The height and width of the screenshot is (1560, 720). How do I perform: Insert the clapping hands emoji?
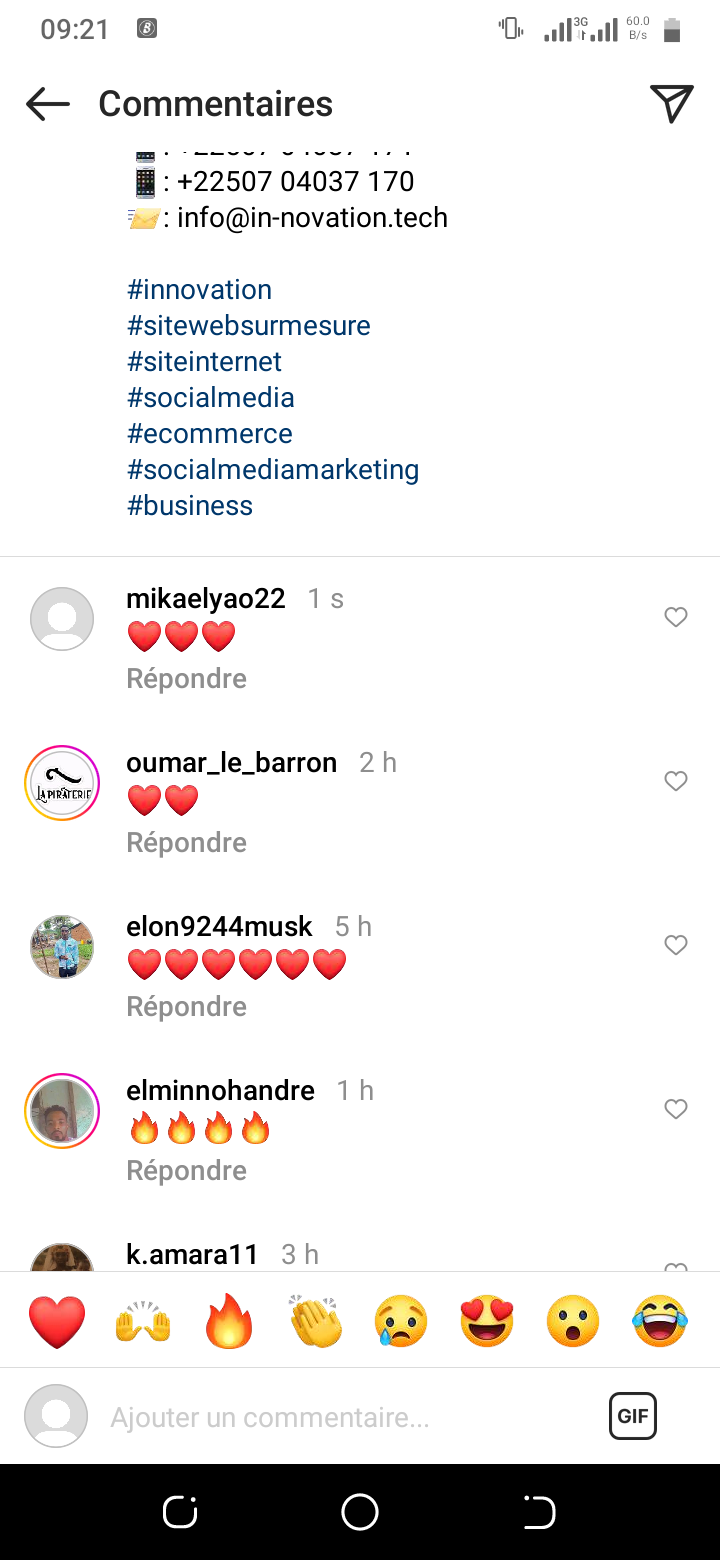click(x=316, y=1321)
